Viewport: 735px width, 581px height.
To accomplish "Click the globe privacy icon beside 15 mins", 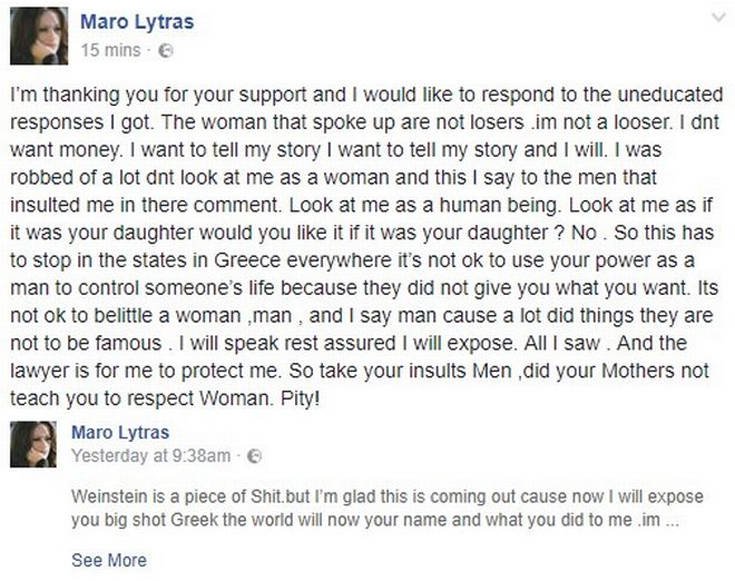I will (x=167, y=48).
